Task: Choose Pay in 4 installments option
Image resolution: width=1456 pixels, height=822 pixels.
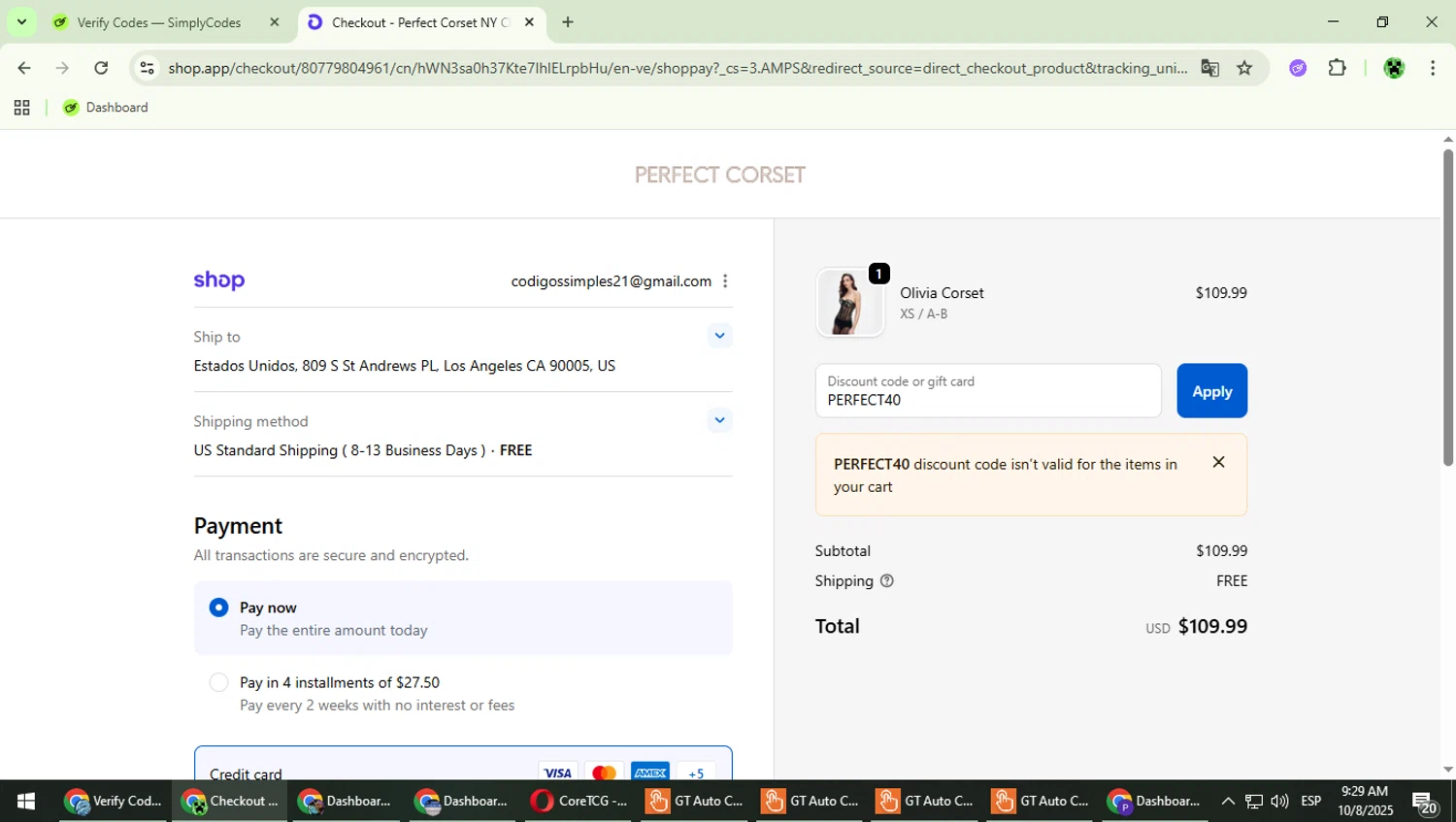Action: (x=219, y=683)
